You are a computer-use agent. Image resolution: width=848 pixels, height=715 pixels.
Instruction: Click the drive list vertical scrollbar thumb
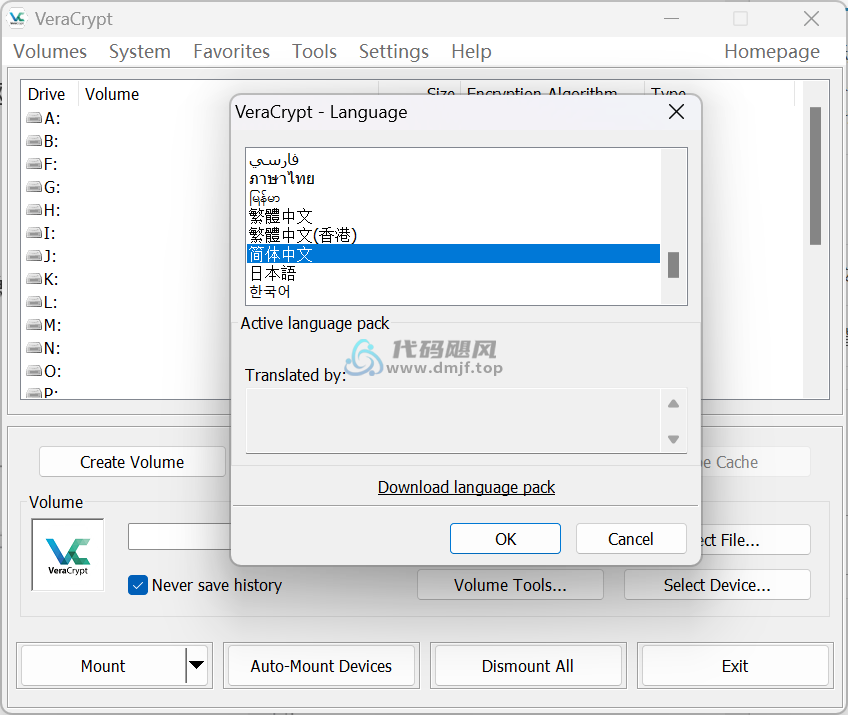816,176
